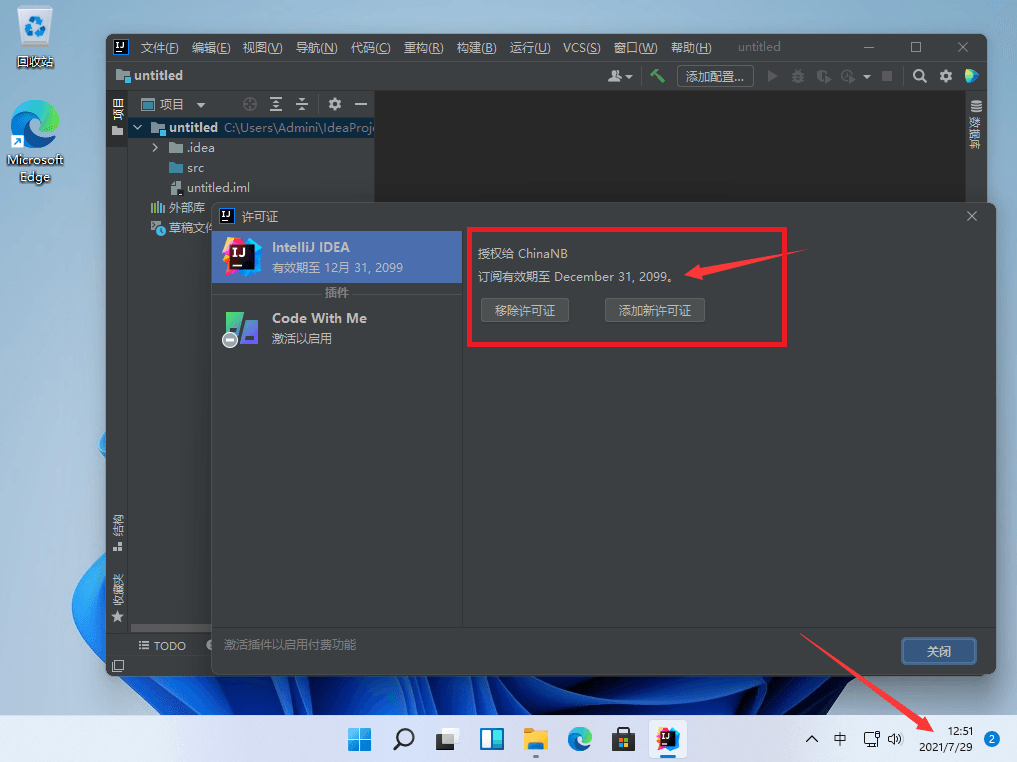Click the volume icon in system tray
1017x762 pixels.
[896, 739]
